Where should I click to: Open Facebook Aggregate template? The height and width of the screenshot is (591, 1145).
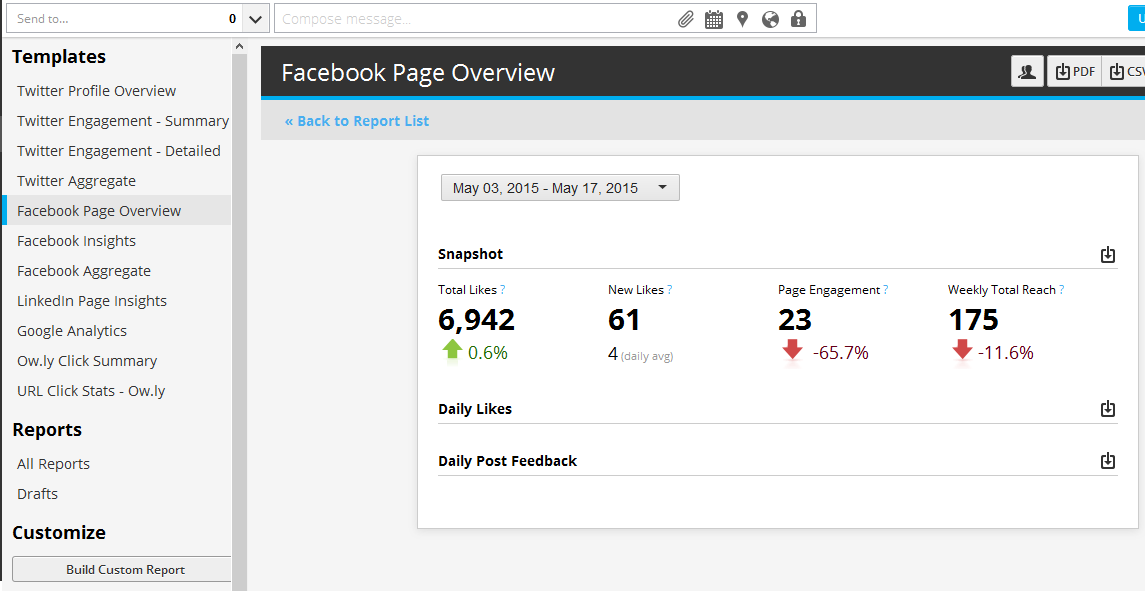84,270
